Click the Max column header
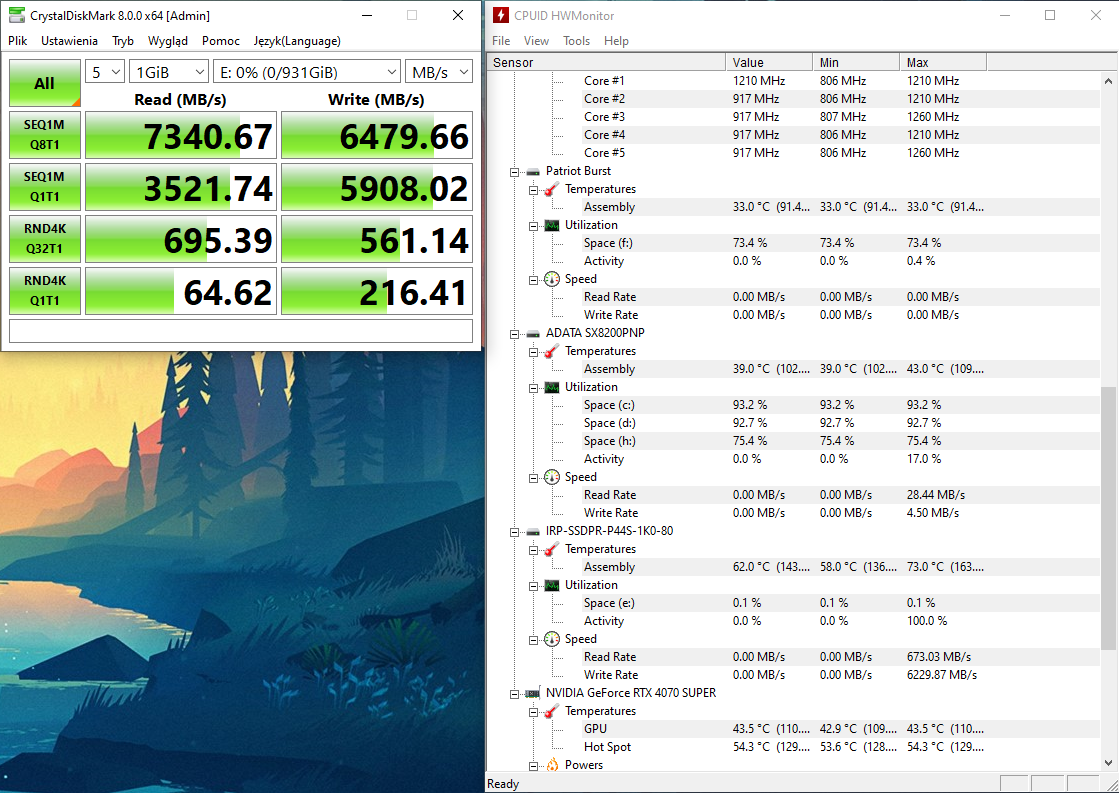Screen dimensions: 1119x793 click(x=943, y=62)
